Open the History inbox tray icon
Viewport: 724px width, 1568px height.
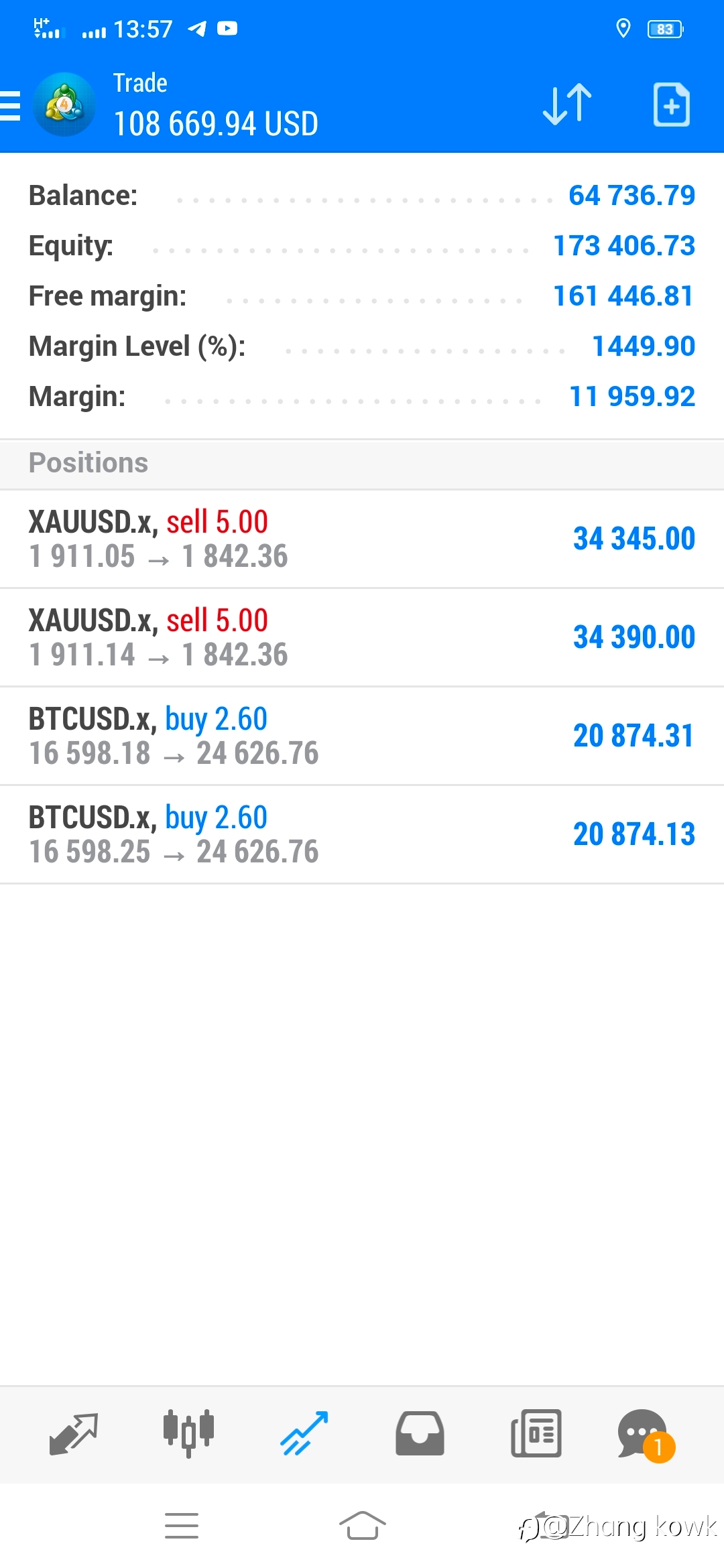point(420,1434)
